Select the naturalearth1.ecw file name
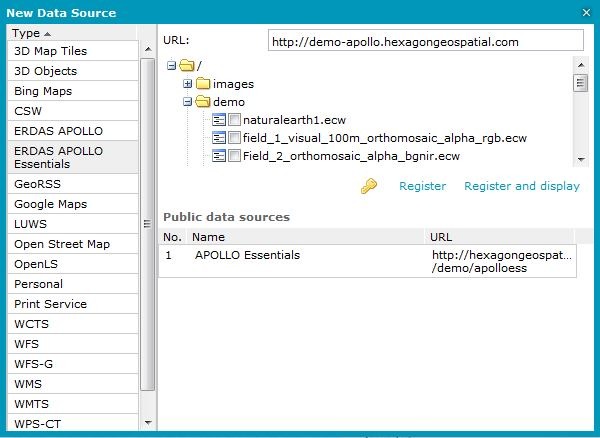The image size is (600, 438). coord(294,120)
